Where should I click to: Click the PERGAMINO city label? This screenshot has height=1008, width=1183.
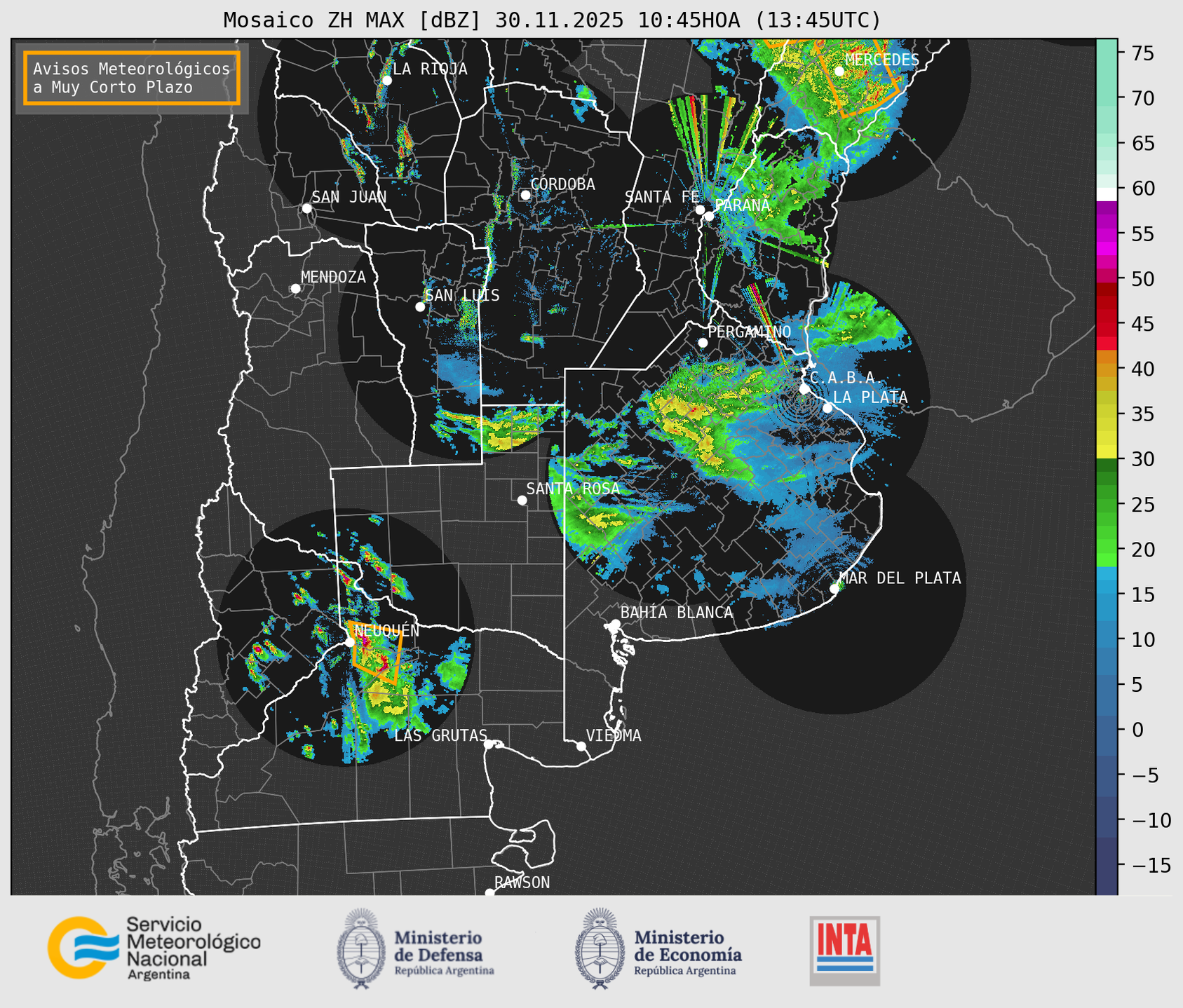coord(749,332)
